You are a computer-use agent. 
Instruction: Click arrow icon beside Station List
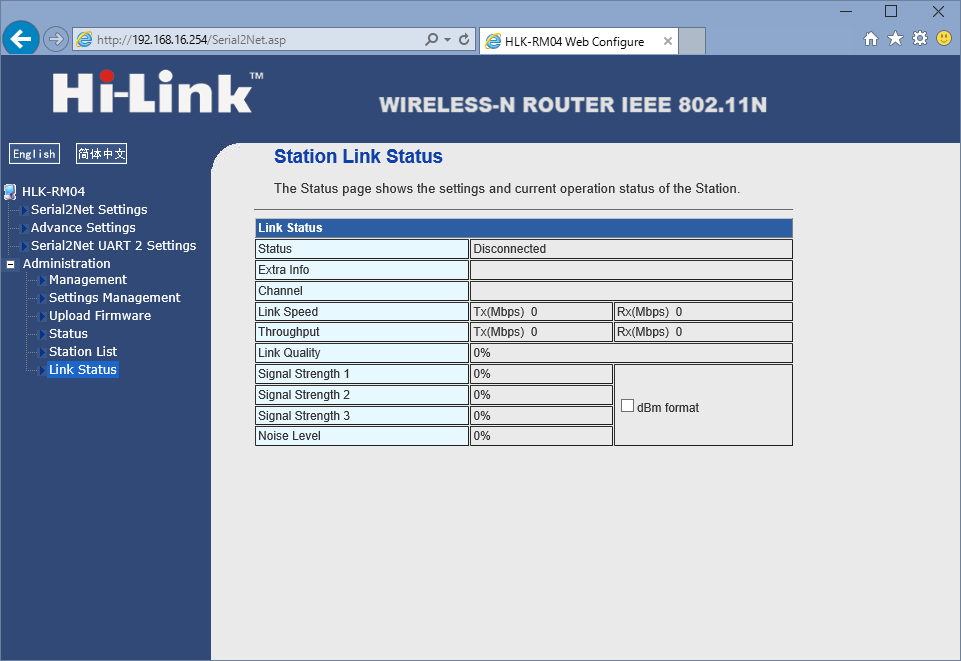click(x=43, y=353)
